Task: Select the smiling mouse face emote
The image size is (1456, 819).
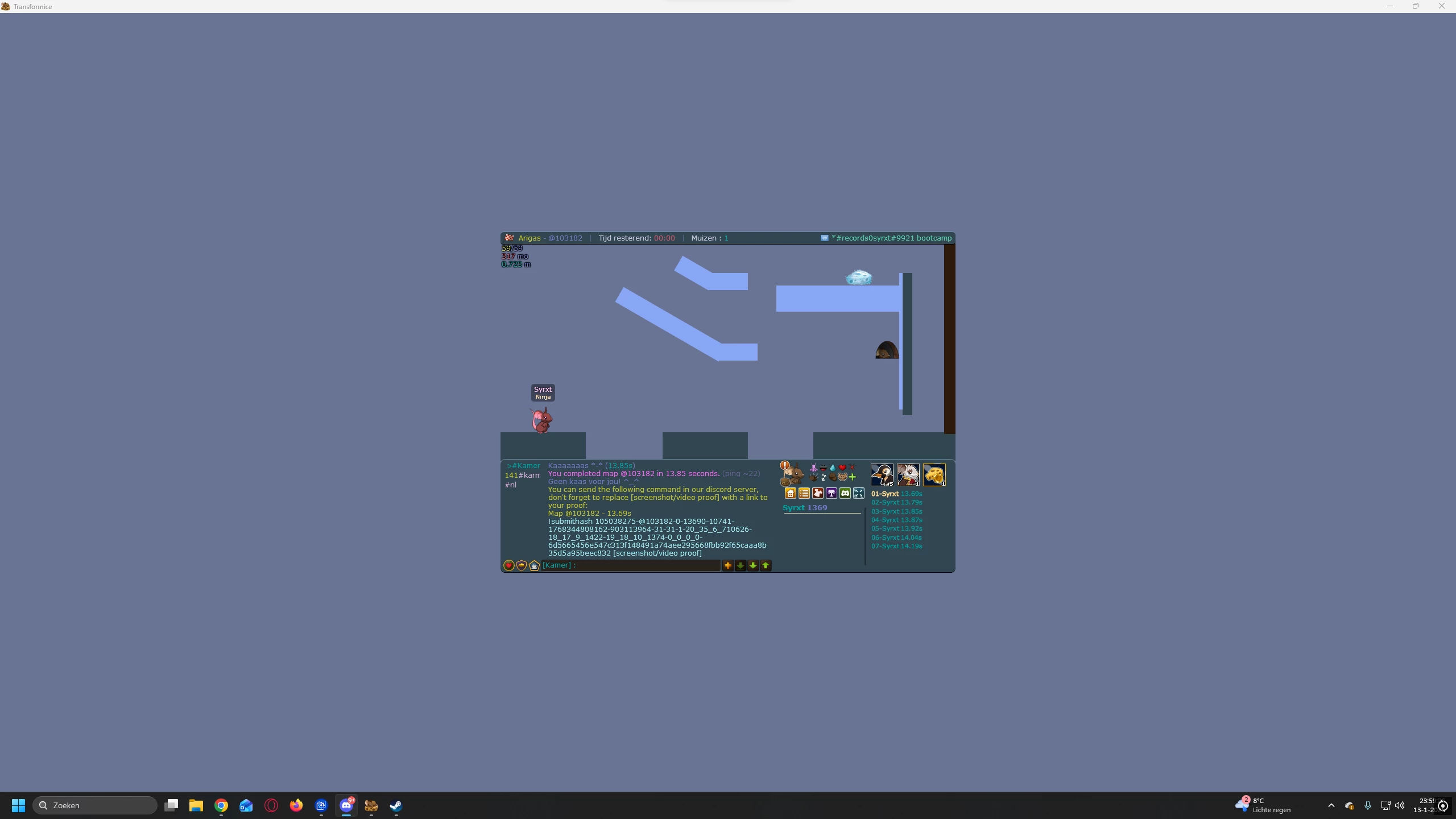Action: [x=842, y=477]
